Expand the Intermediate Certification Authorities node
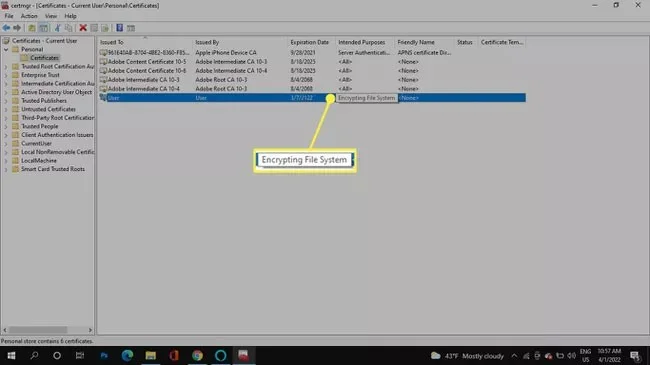This screenshot has width=650, height=365. (6, 83)
